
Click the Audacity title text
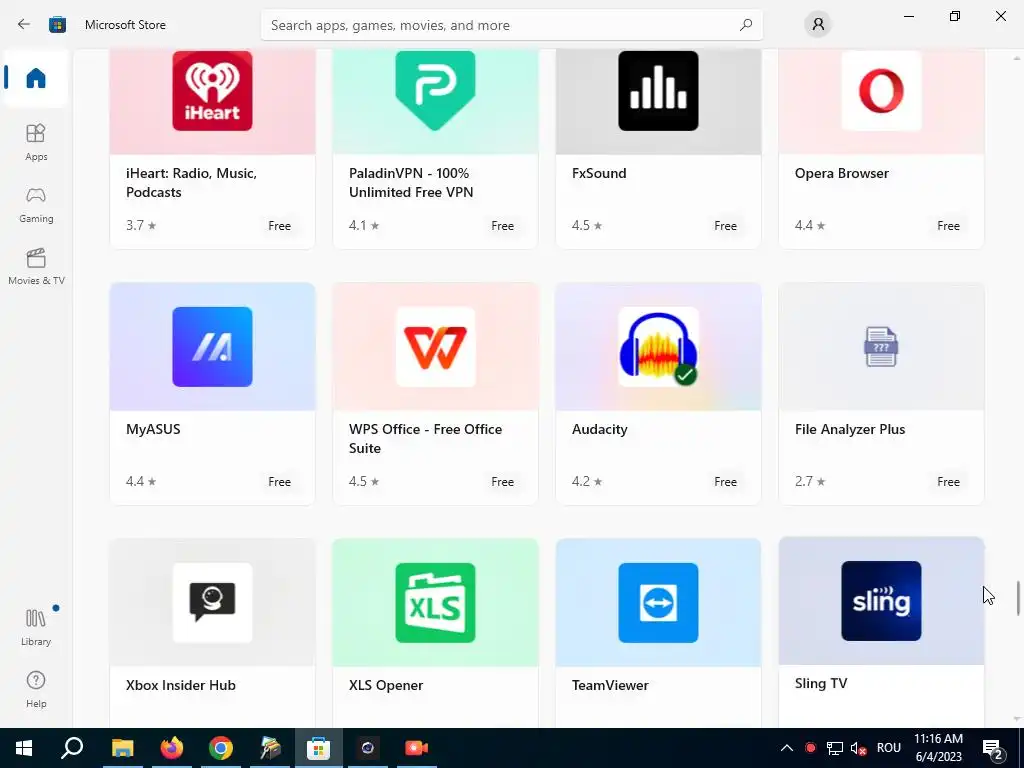[x=600, y=429]
